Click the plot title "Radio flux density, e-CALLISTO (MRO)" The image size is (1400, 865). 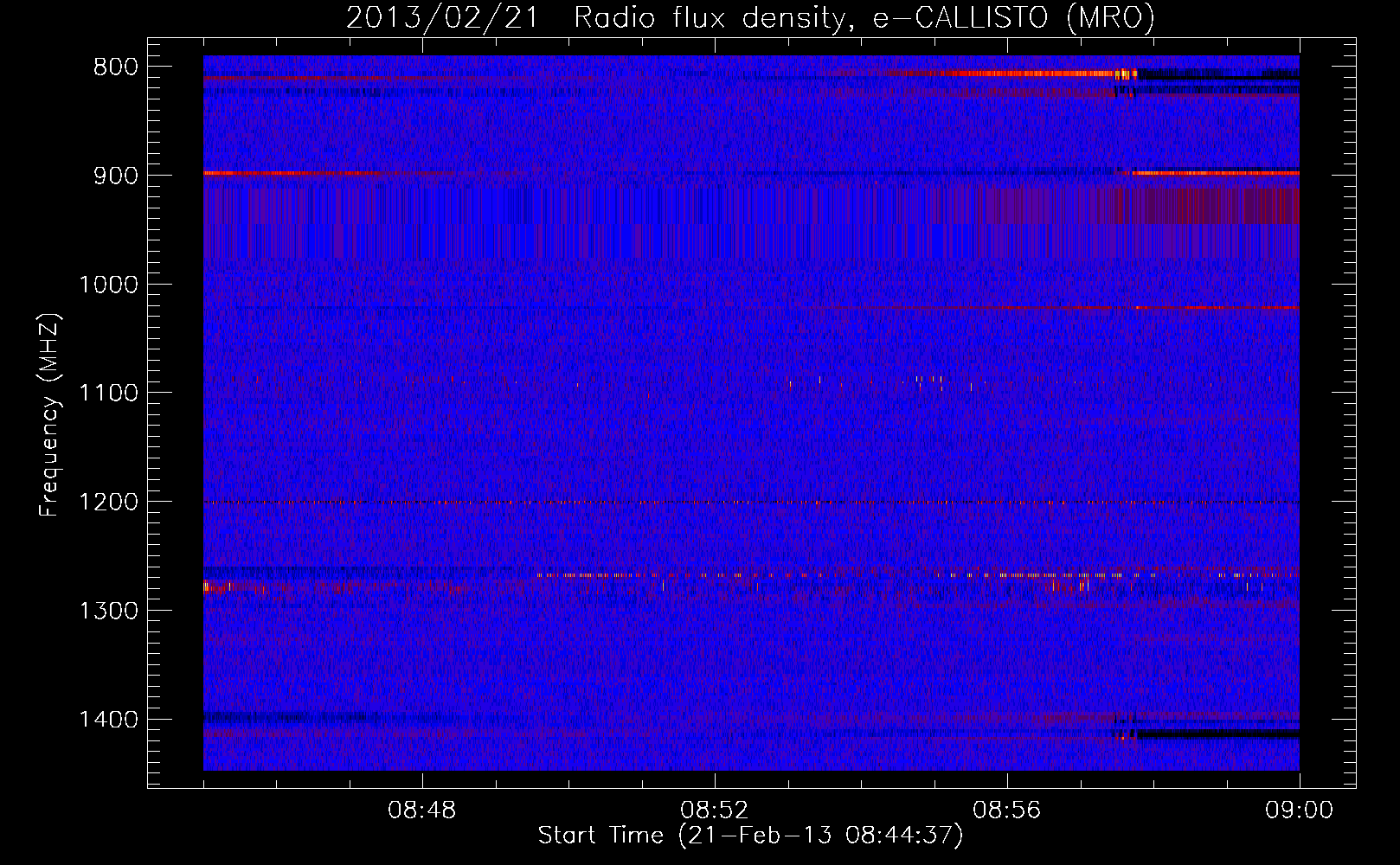(864, 18)
